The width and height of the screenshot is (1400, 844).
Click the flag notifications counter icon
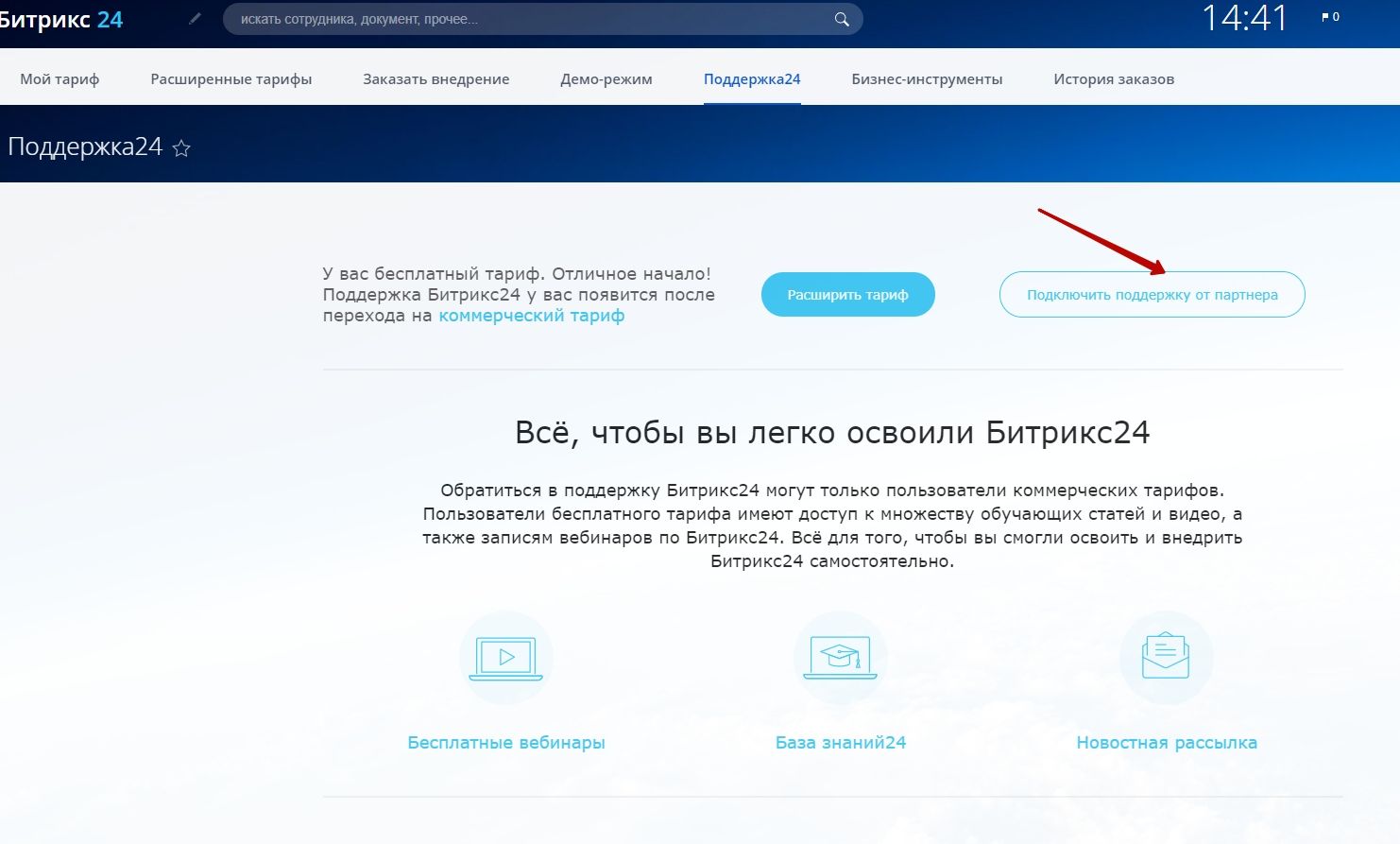(1330, 17)
